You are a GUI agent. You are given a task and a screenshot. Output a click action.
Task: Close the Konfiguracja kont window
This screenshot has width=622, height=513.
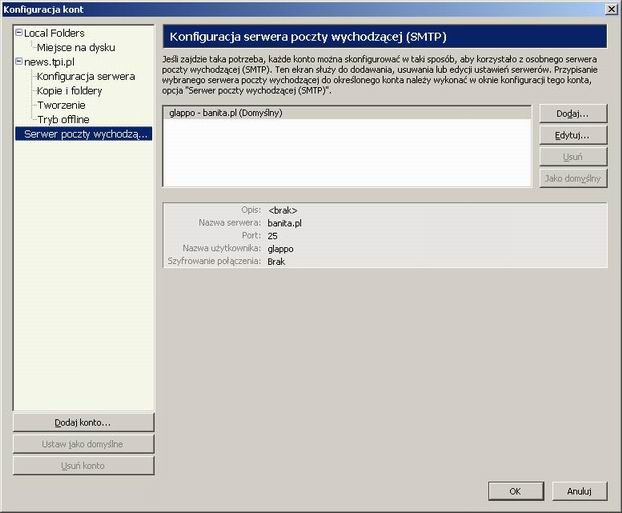click(x=610, y=9)
